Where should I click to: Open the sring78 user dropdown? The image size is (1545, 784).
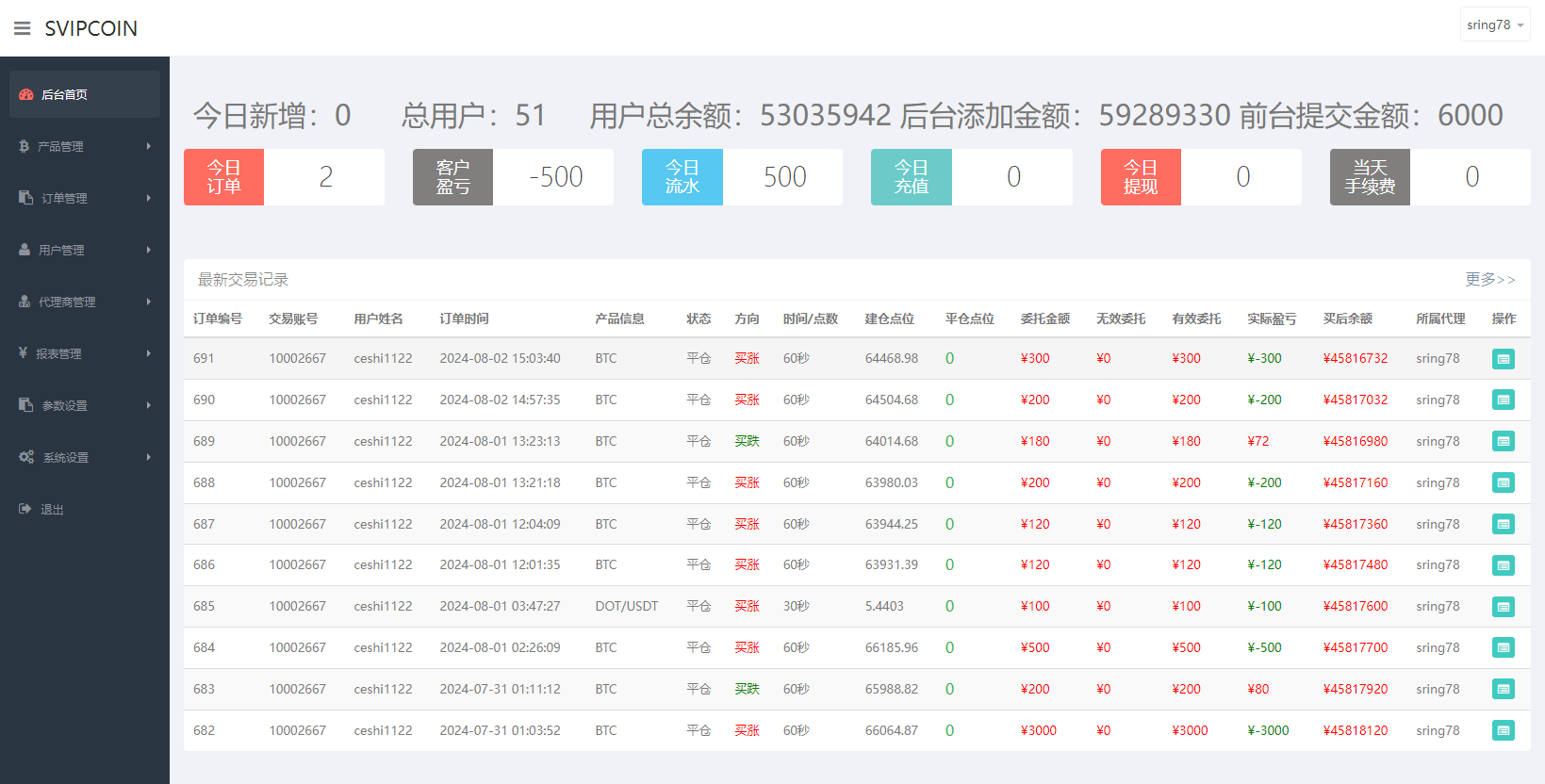coord(1494,25)
